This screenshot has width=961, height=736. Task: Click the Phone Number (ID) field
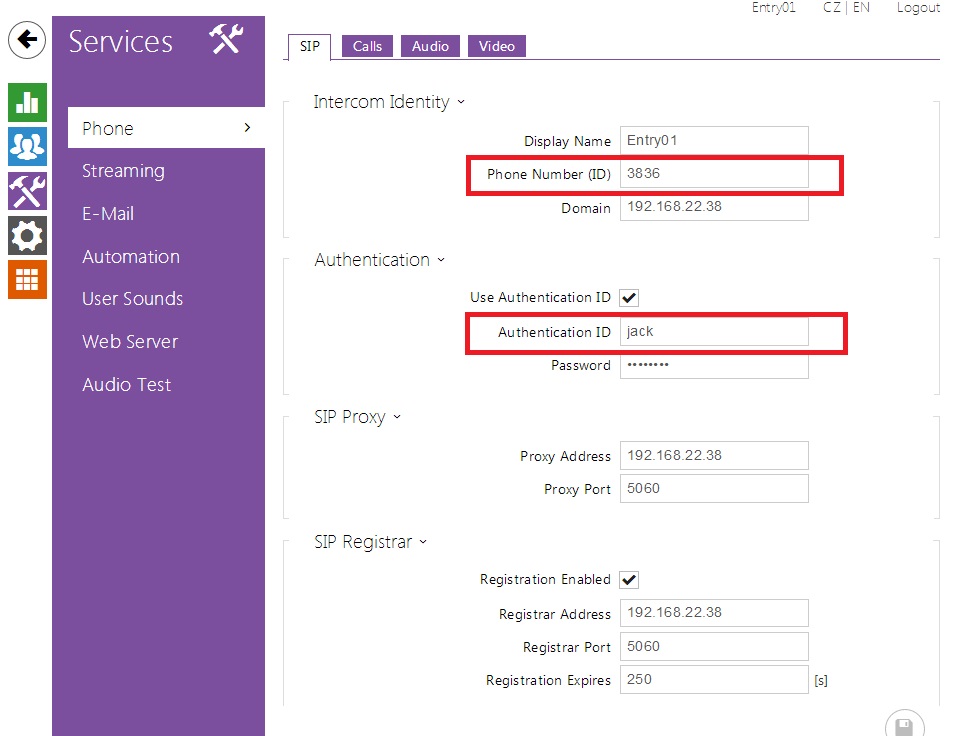point(713,174)
